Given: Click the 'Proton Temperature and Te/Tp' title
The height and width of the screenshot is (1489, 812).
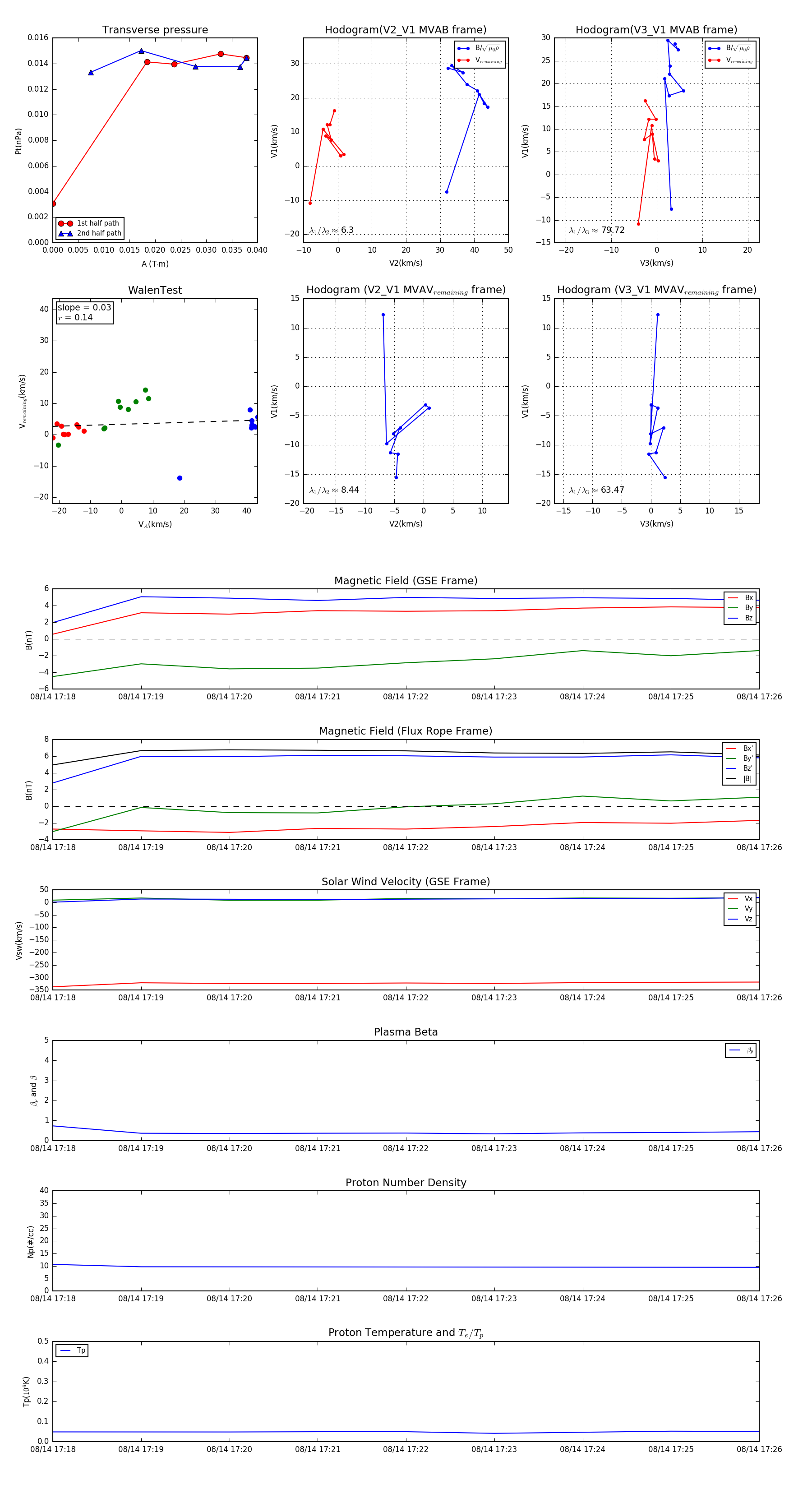Looking at the screenshot, I should [x=406, y=1333].
